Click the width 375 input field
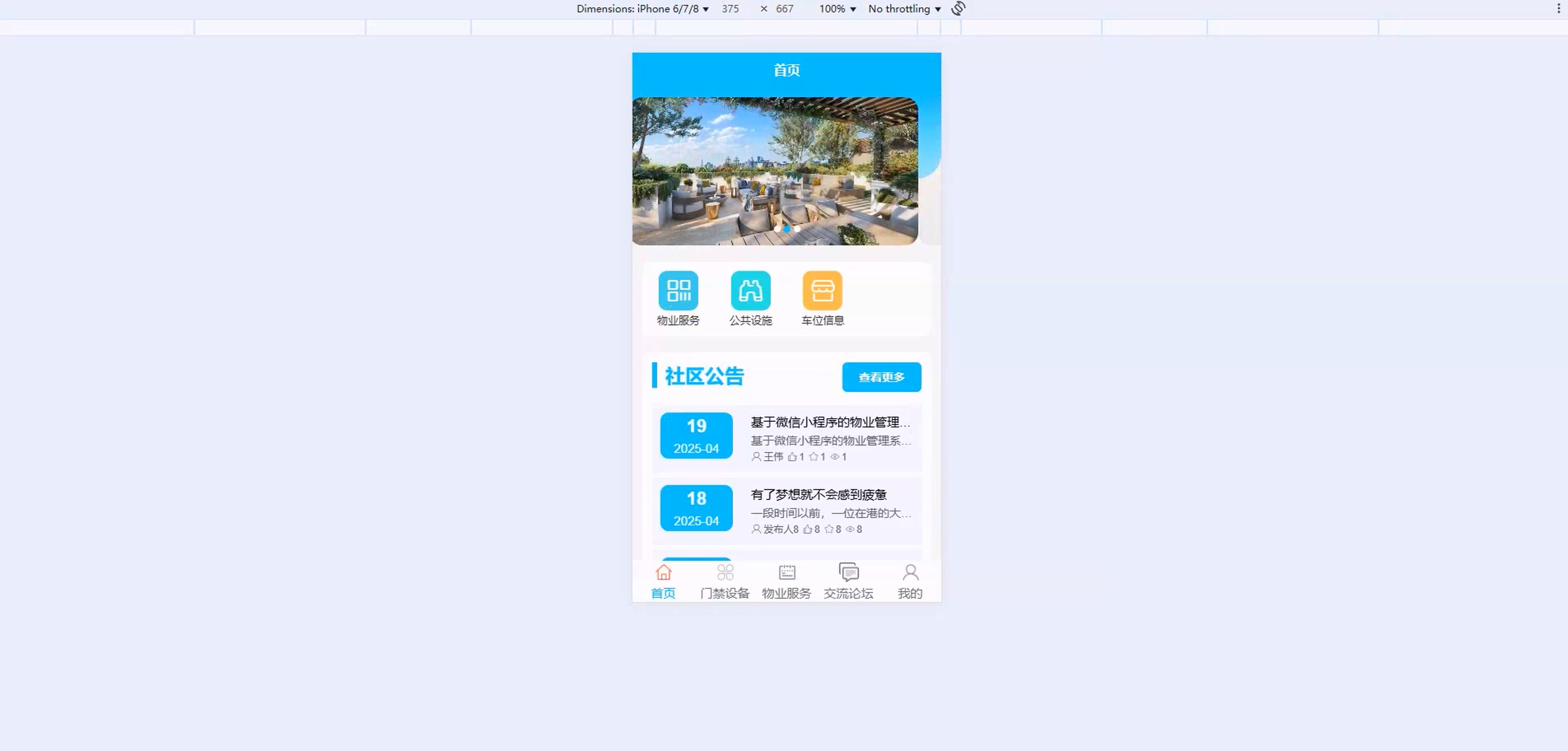This screenshot has width=1568, height=751. 730,9
